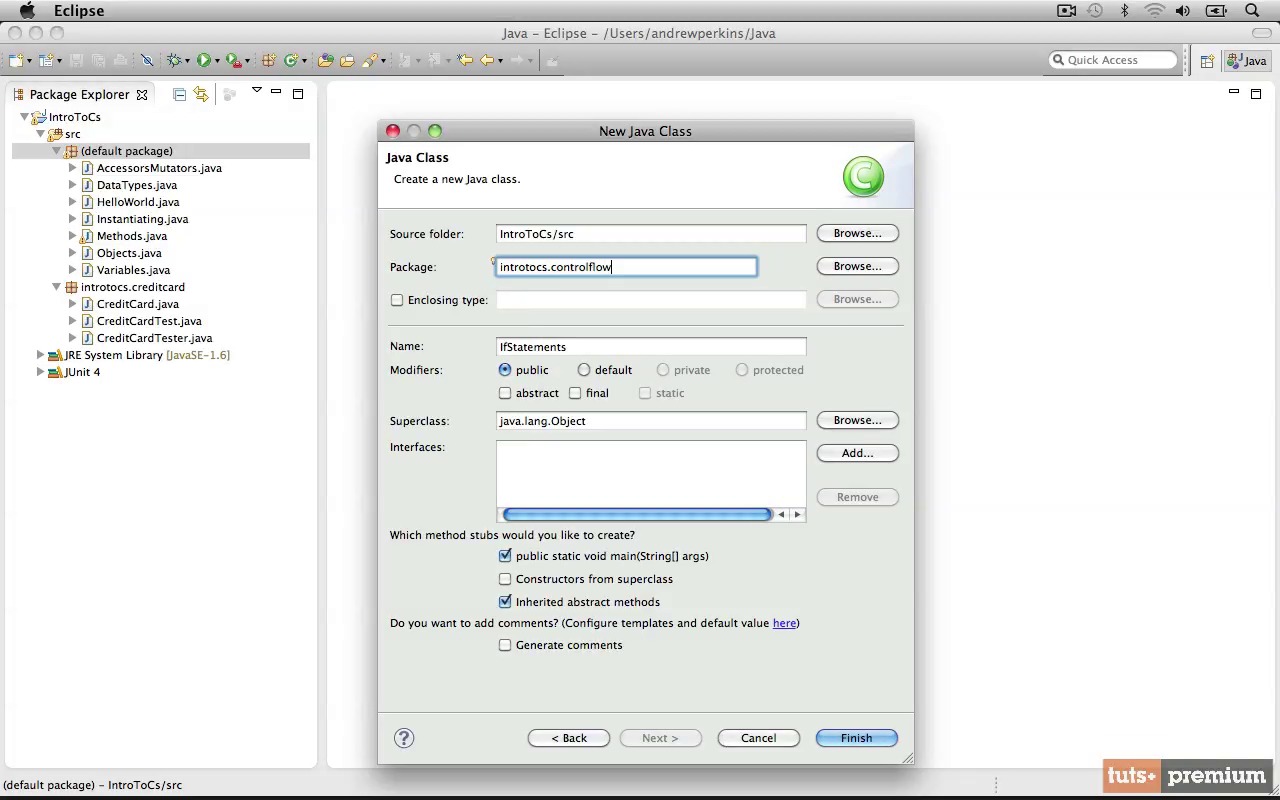Click the volume icon in menu bar
Image resolution: width=1280 pixels, height=800 pixels.
[1184, 11]
